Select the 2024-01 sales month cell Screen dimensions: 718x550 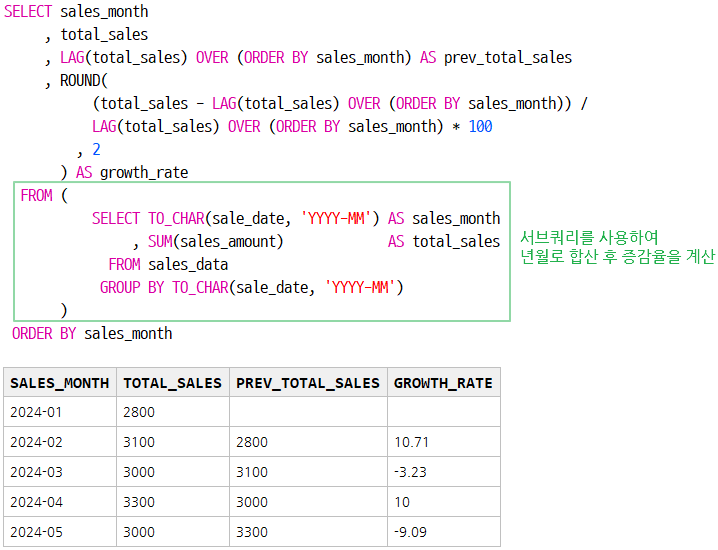(60, 412)
